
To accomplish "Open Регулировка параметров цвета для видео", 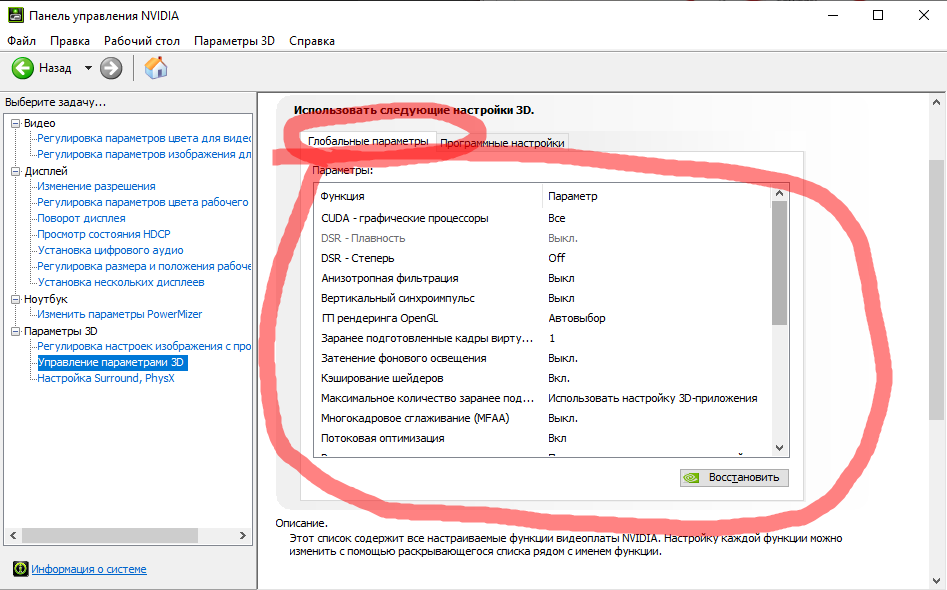I will (x=144, y=138).
